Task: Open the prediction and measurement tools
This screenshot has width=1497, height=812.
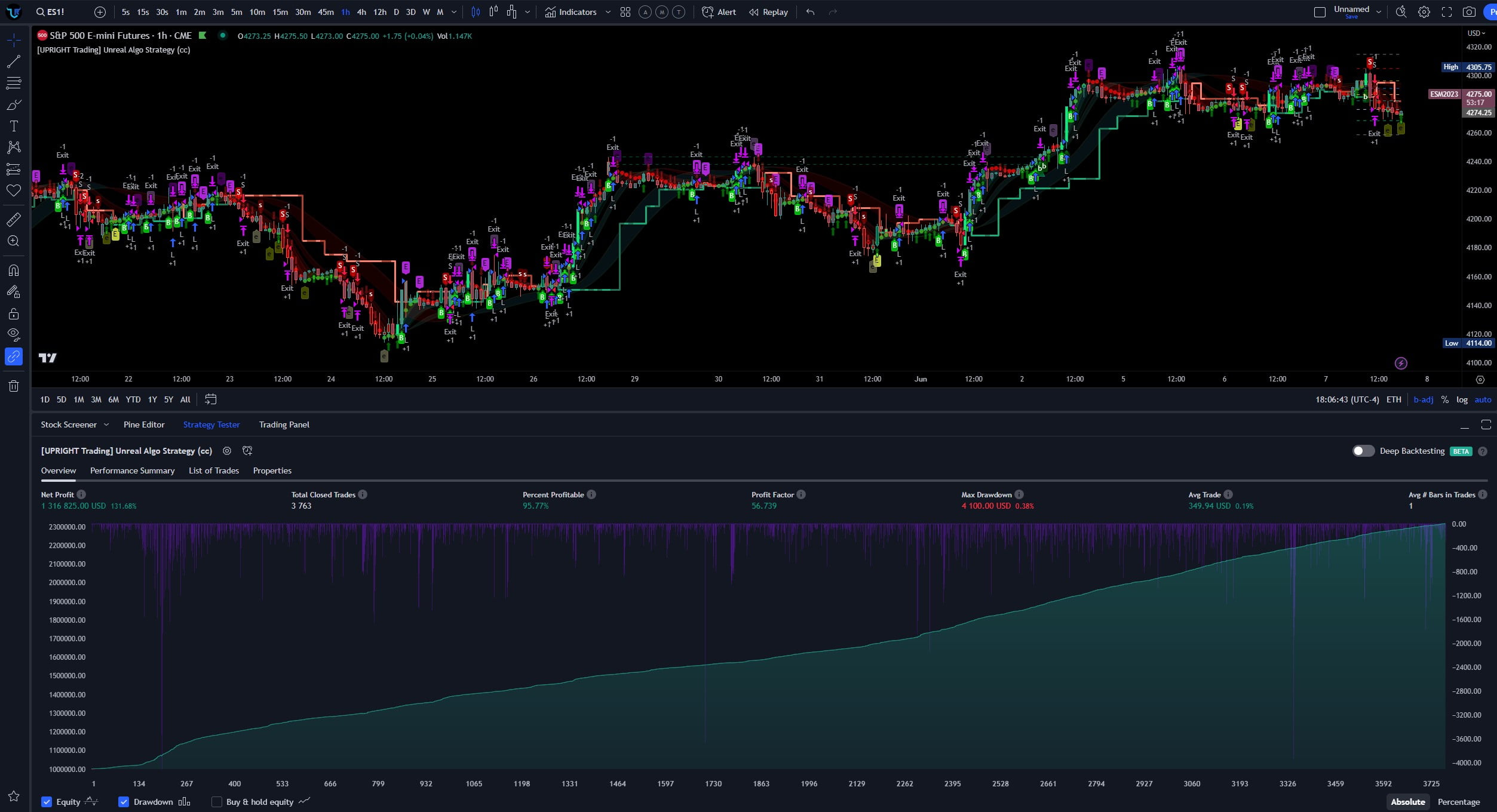Action: pyautogui.click(x=14, y=169)
